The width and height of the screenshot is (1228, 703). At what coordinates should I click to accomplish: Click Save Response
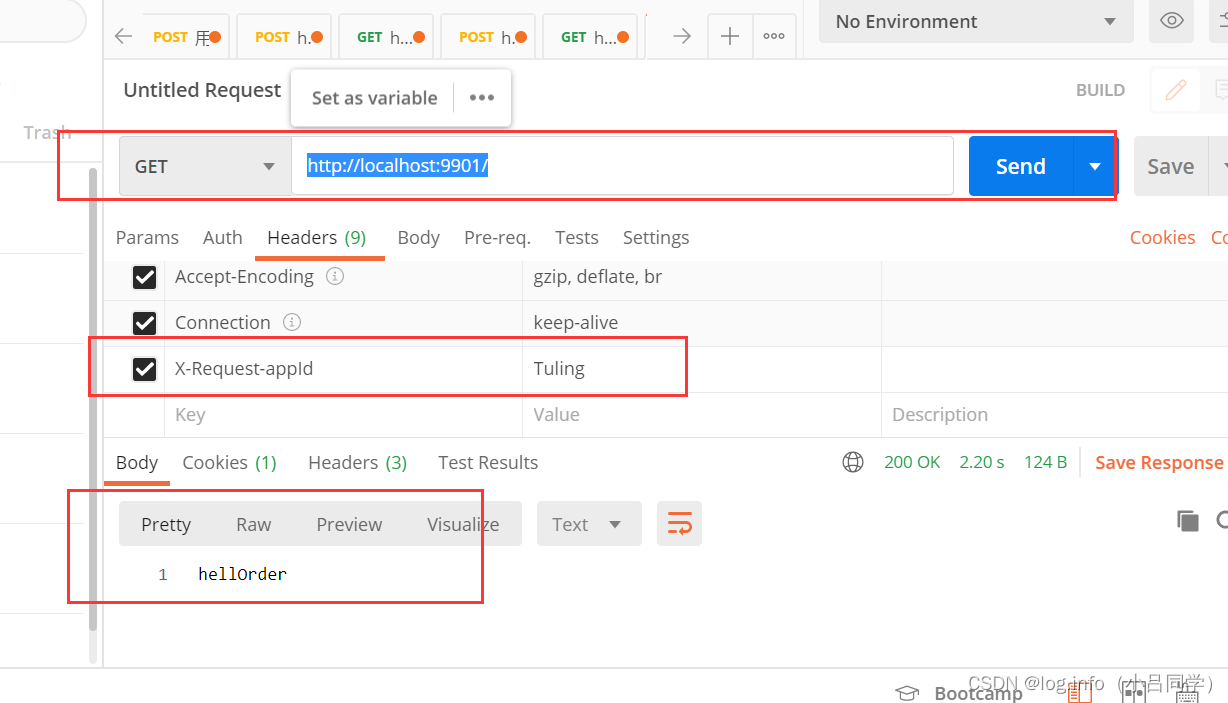coord(1159,462)
